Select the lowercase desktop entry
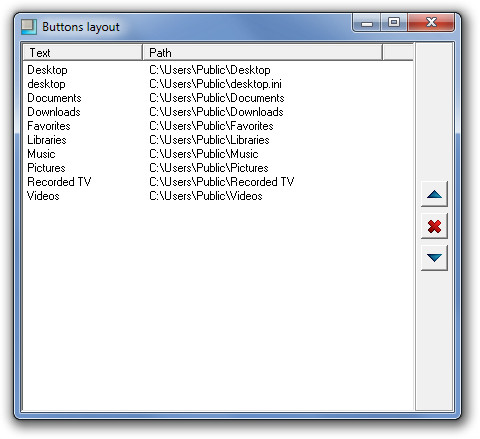The height and width of the screenshot is (439, 480). (x=46, y=84)
